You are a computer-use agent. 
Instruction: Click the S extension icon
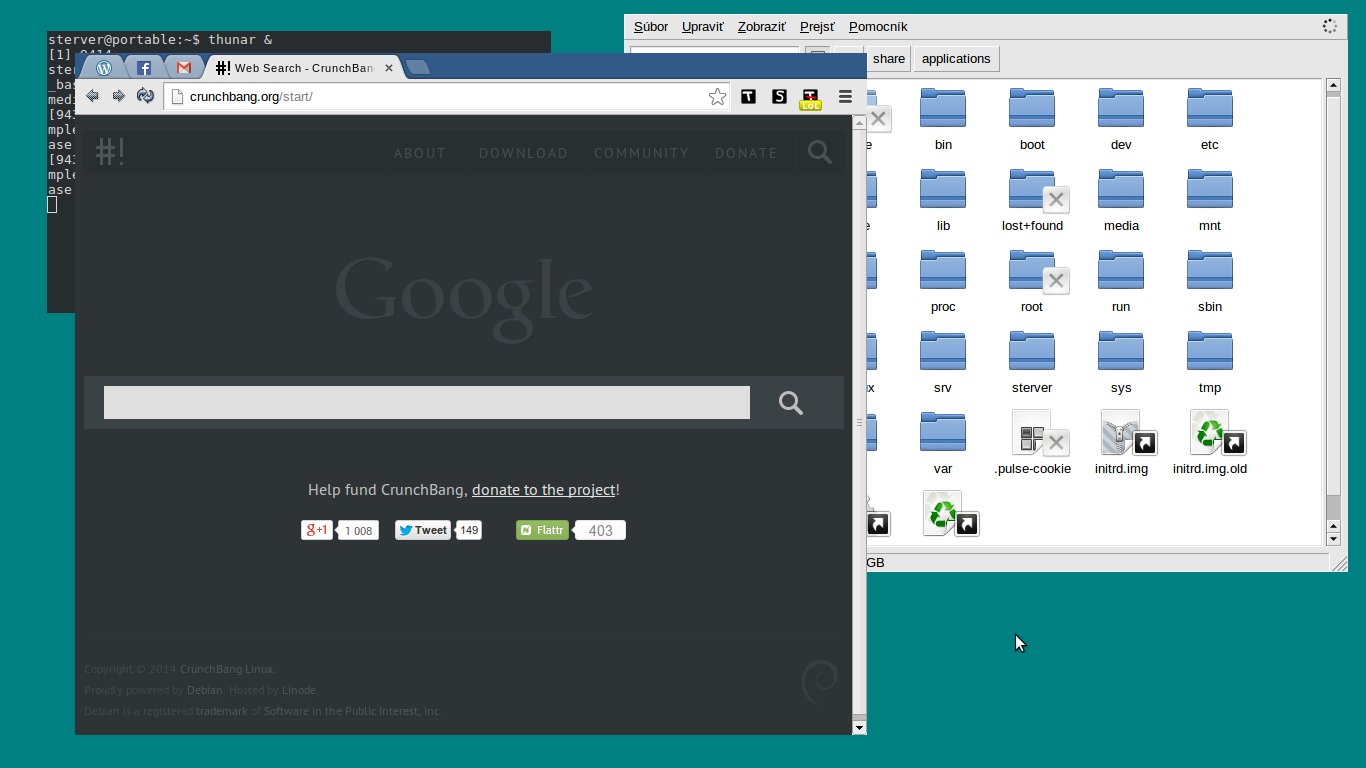779,96
